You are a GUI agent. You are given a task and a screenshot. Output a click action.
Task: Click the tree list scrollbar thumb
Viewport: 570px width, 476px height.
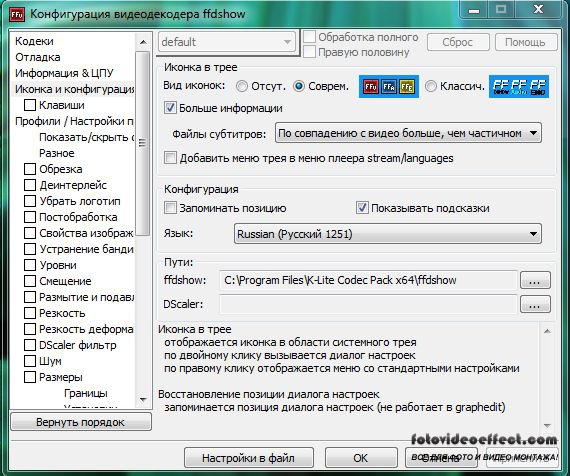(x=143, y=143)
